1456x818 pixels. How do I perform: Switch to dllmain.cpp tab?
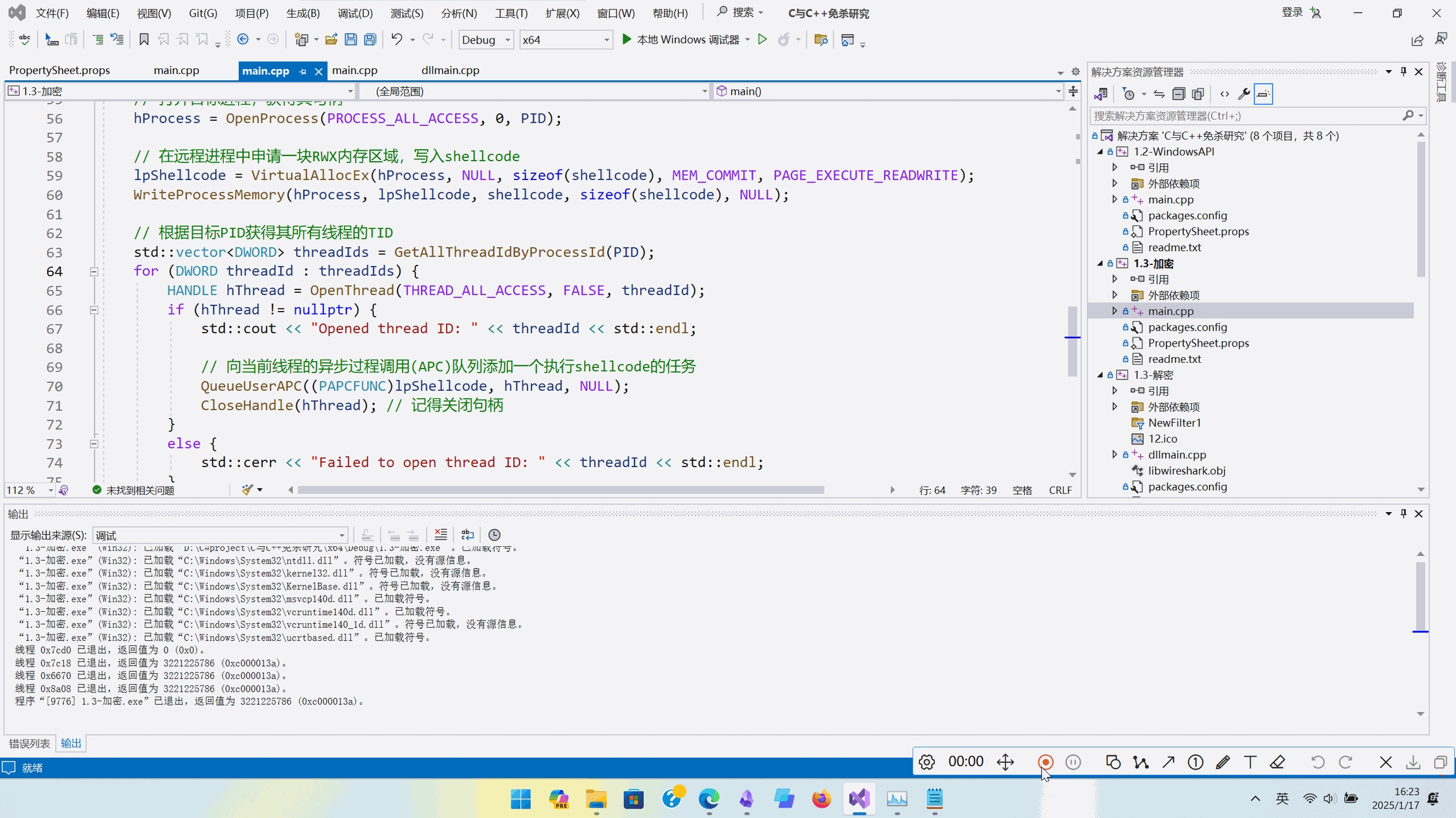tap(450, 70)
